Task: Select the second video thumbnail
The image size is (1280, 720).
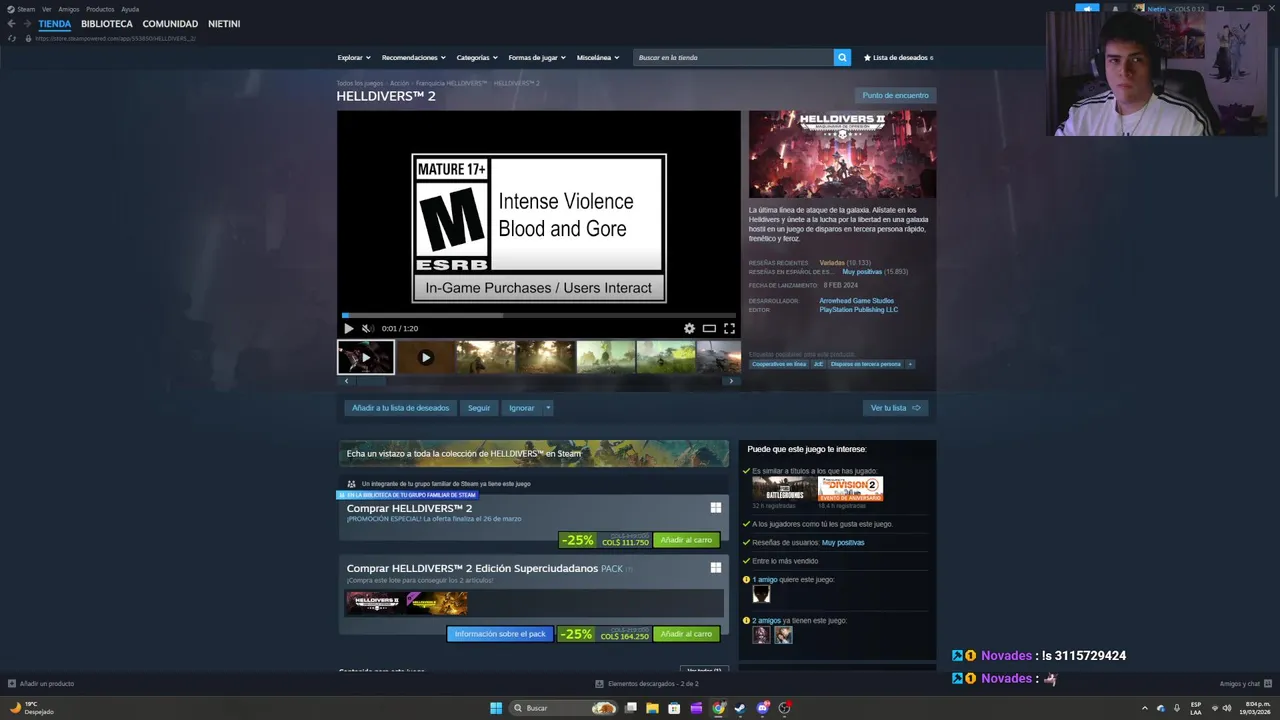Action: click(425, 357)
